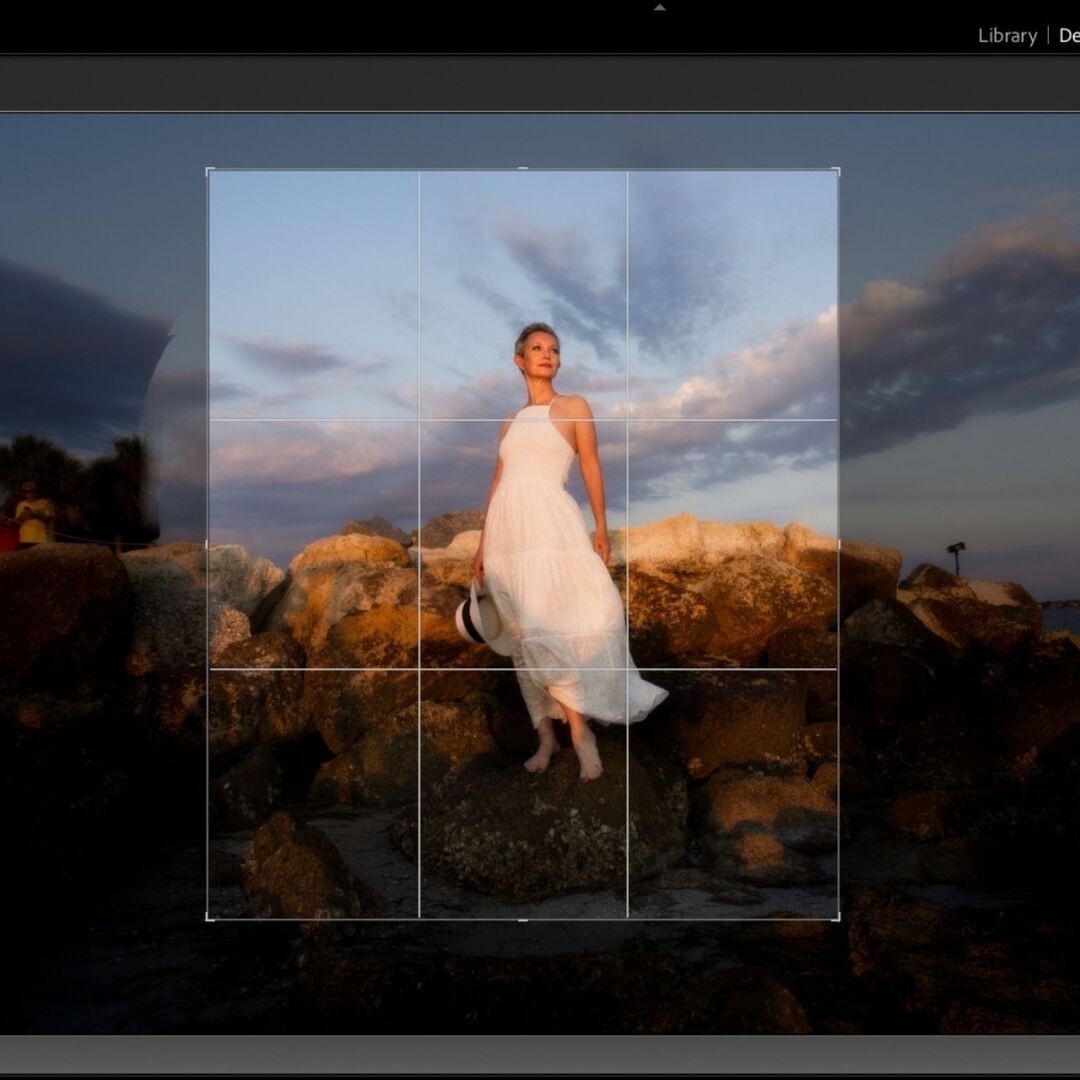Switch to the Library module
Image resolution: width=1080 pixels, height=1080 pixels.
tap(1005, 36)
